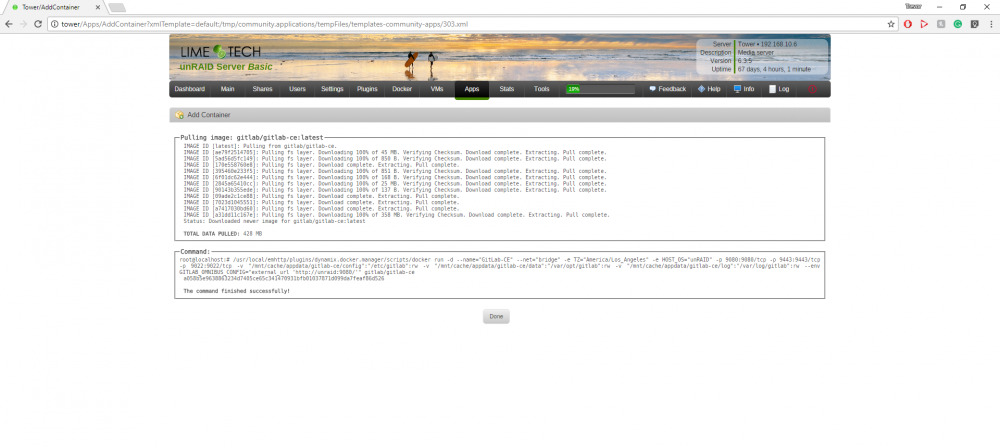This screenshot has height=447, width=1000.
Task: Open the Tools tab
Action: (541, 89)
